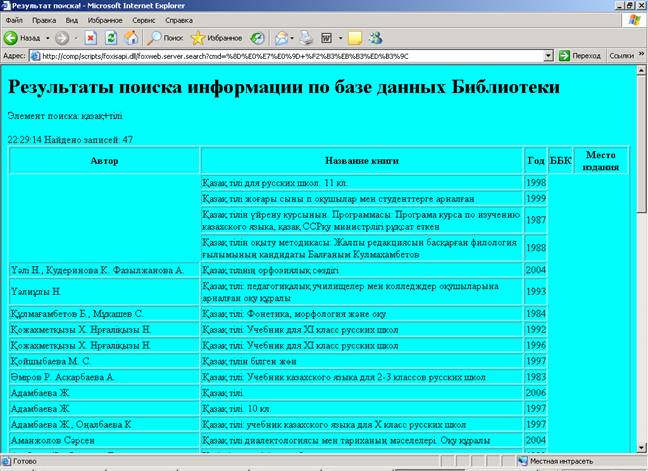
Task: Click vertical scrollbar down arrow
Action: pyautogui.click(x=641, y=447)
